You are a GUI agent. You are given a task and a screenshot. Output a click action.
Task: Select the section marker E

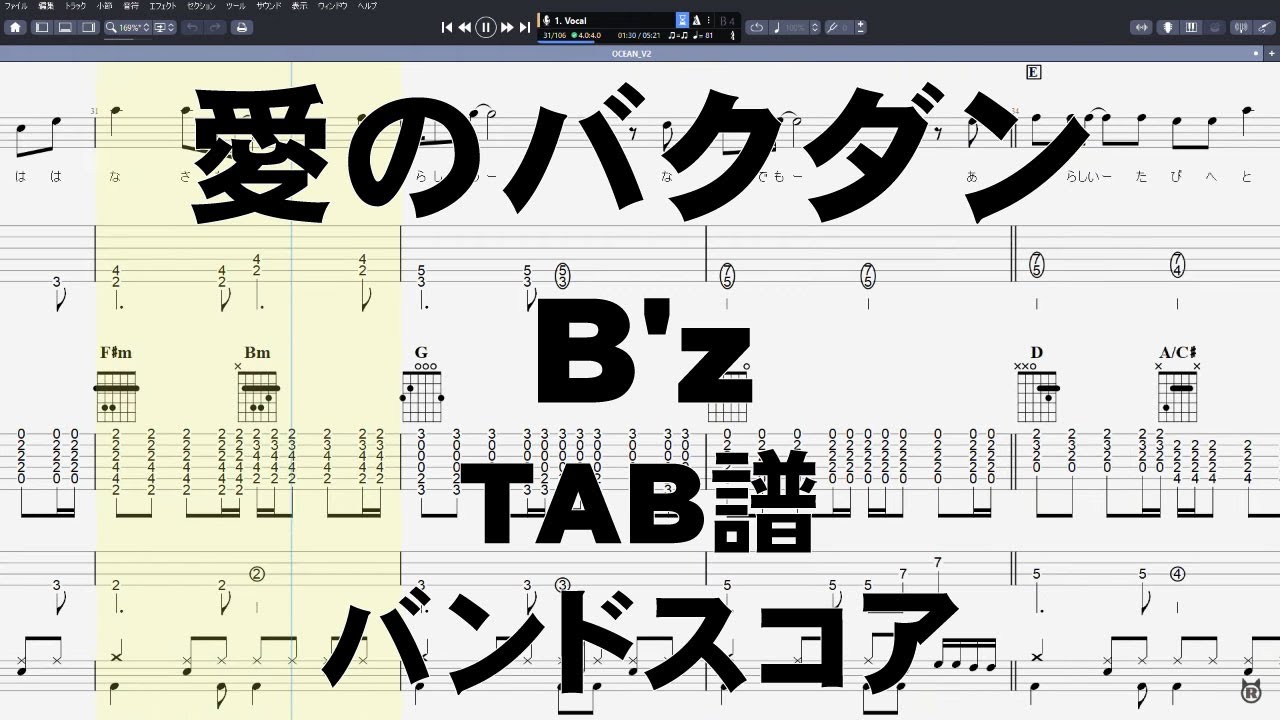[1034, 71]
